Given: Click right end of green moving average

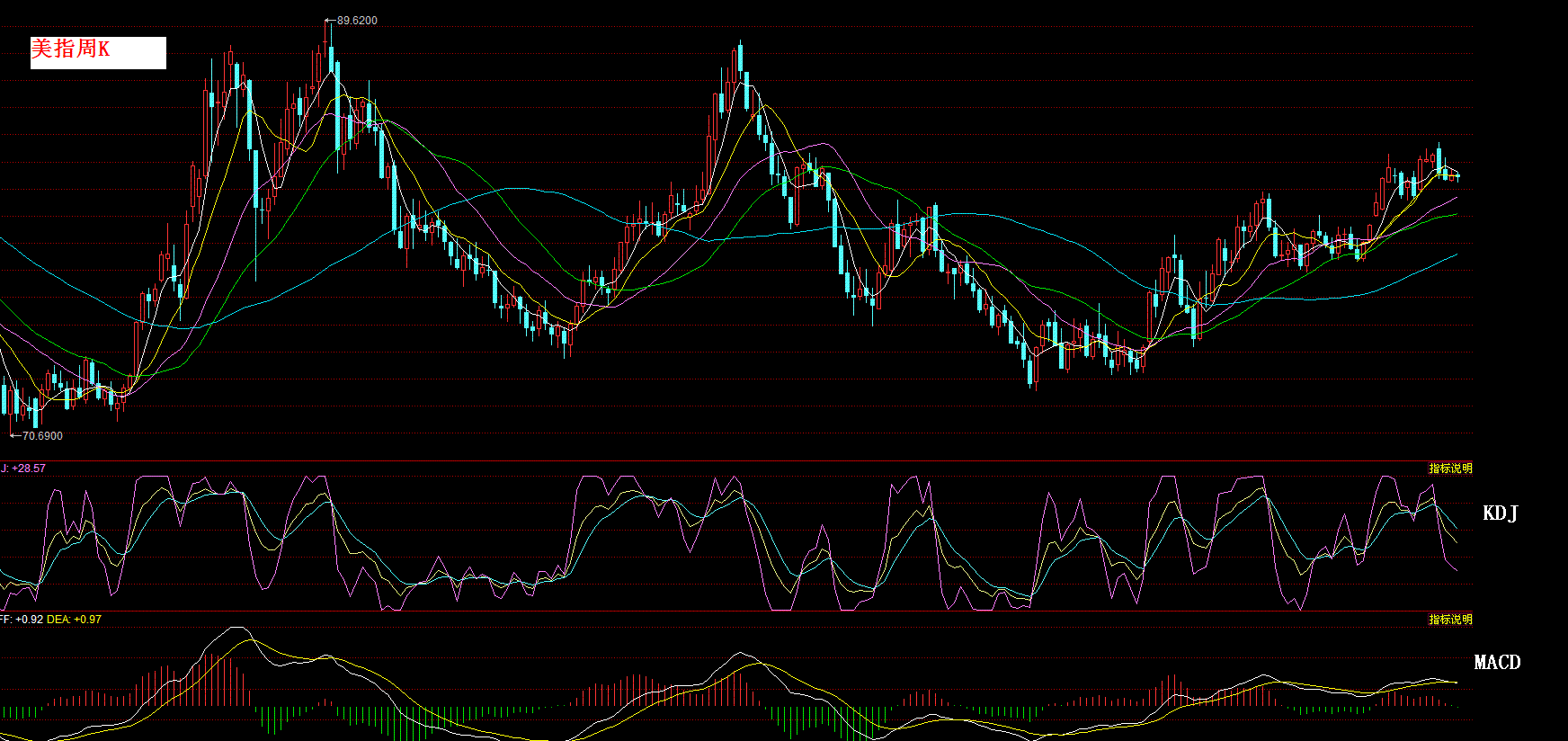Looking at the screenshot, I should tap(1457, 214).
